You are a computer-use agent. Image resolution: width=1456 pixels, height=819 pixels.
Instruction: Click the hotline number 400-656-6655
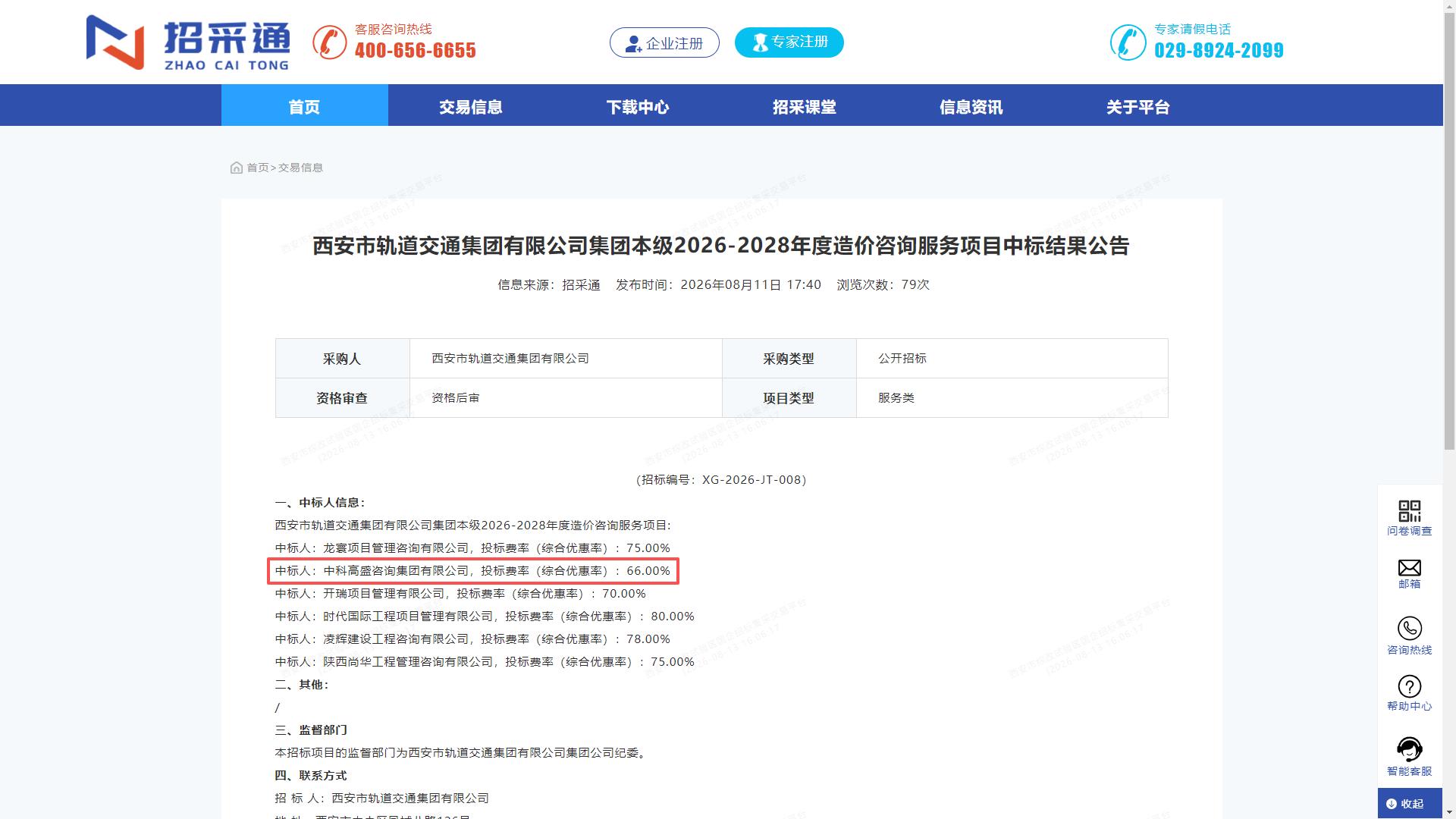416,50
